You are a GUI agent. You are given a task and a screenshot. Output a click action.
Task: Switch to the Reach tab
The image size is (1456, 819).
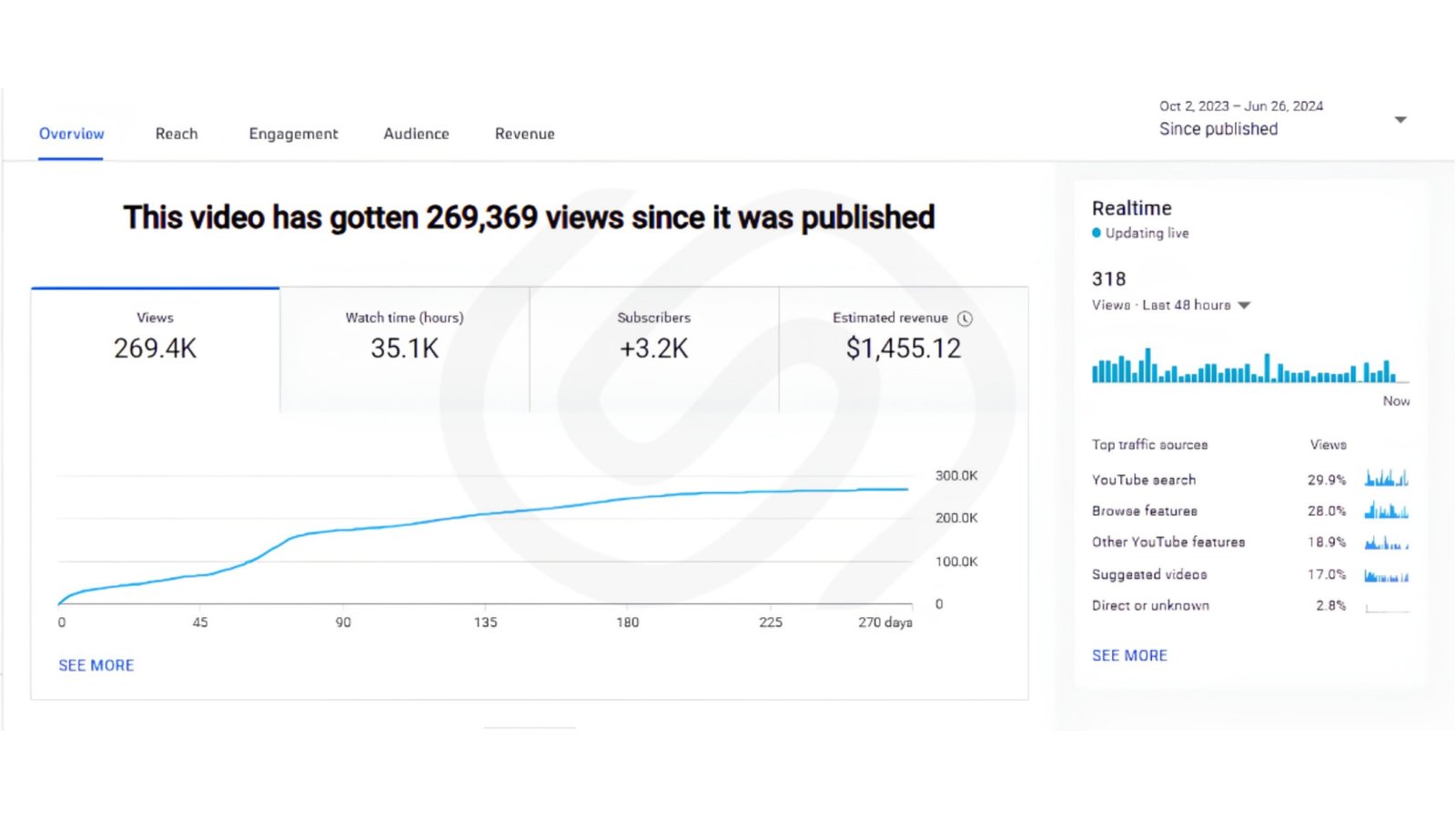pyautogui.click(x=177, y=134)
